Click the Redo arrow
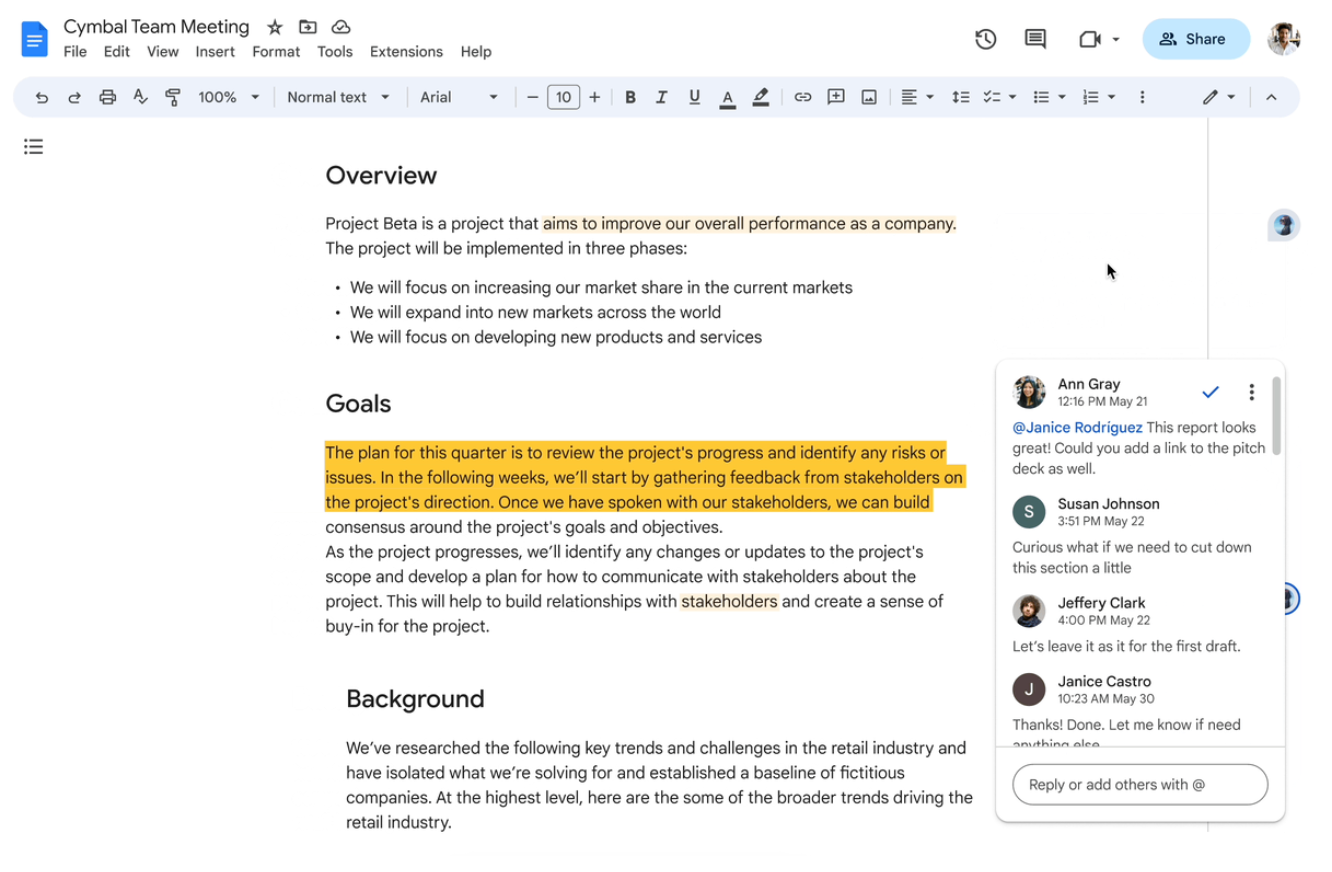The width and height of the screenshot is (1332, 872). coord(74,97)
